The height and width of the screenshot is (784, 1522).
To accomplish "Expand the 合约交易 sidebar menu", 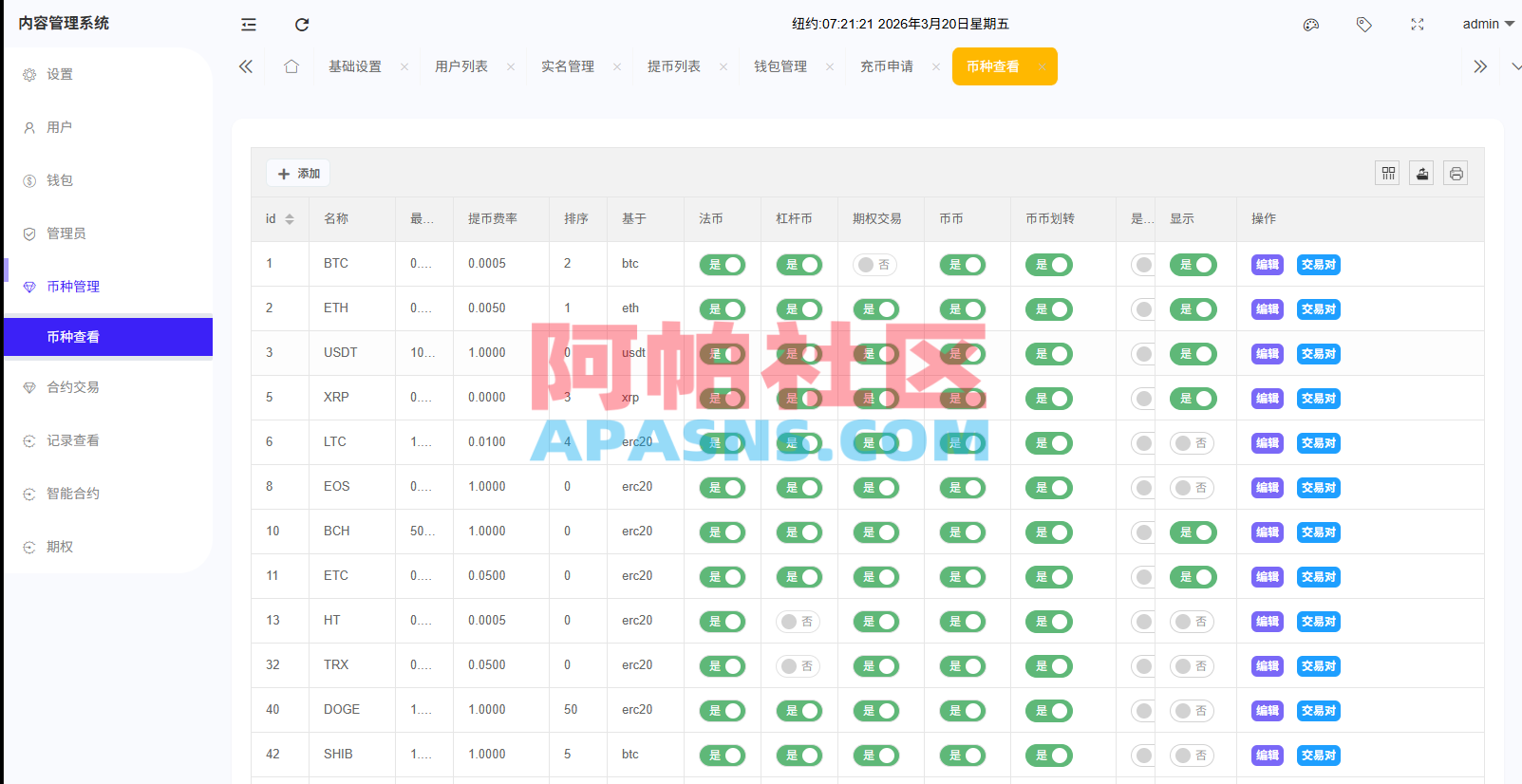I will [x=108, y=387].
